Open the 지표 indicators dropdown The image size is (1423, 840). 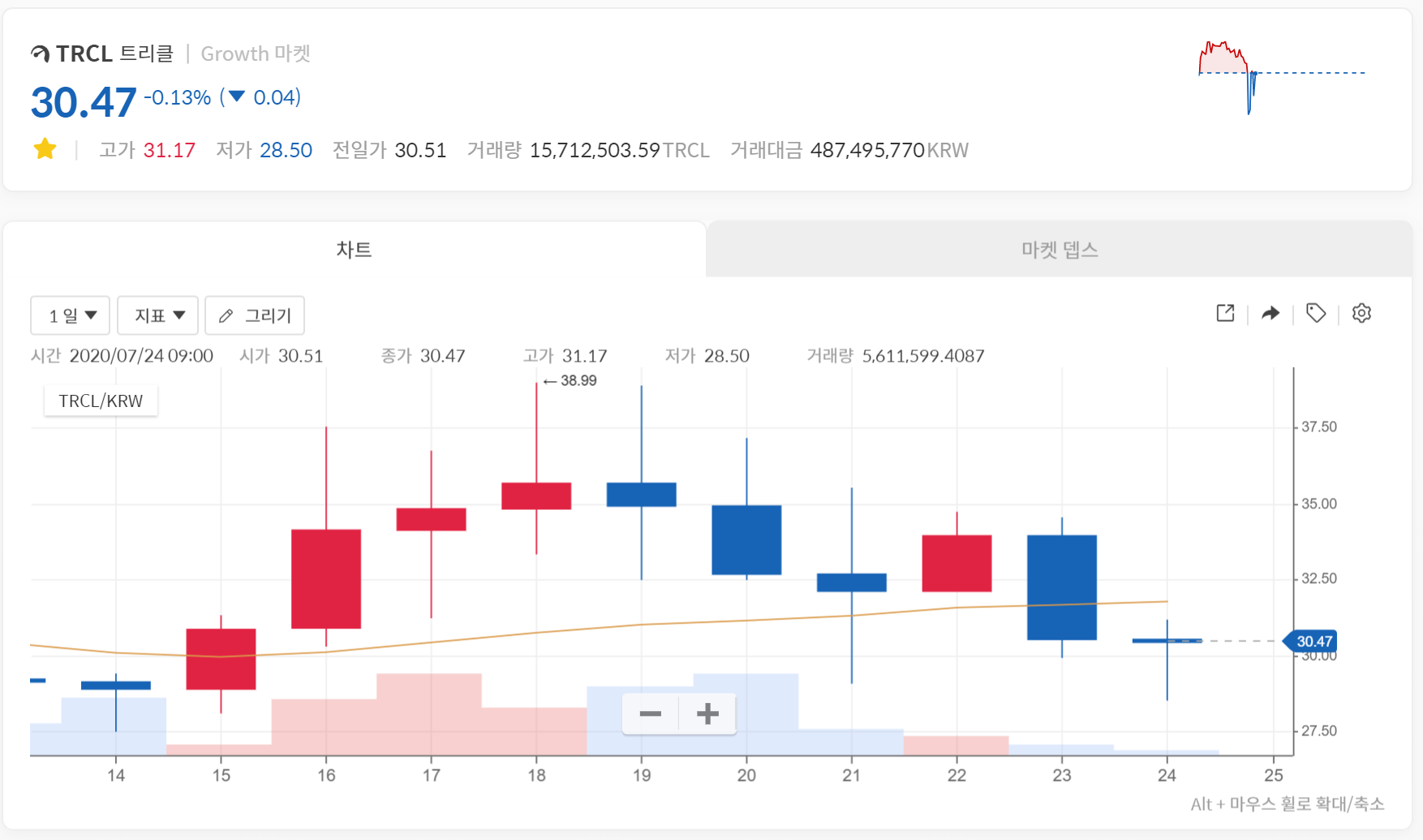pyautogui.click(x=157, y=315)
